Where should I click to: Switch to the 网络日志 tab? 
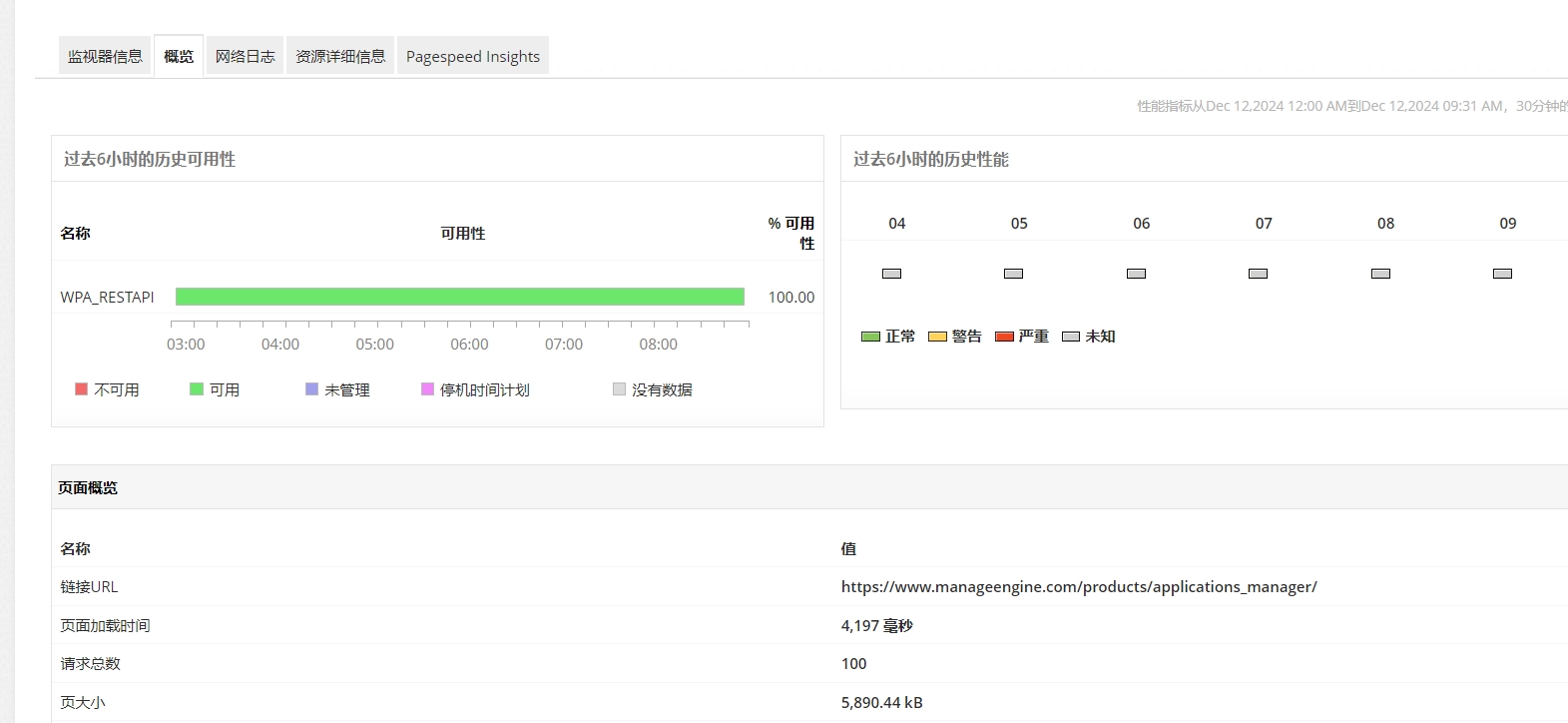pyautogui.click(x=245, y=56)
